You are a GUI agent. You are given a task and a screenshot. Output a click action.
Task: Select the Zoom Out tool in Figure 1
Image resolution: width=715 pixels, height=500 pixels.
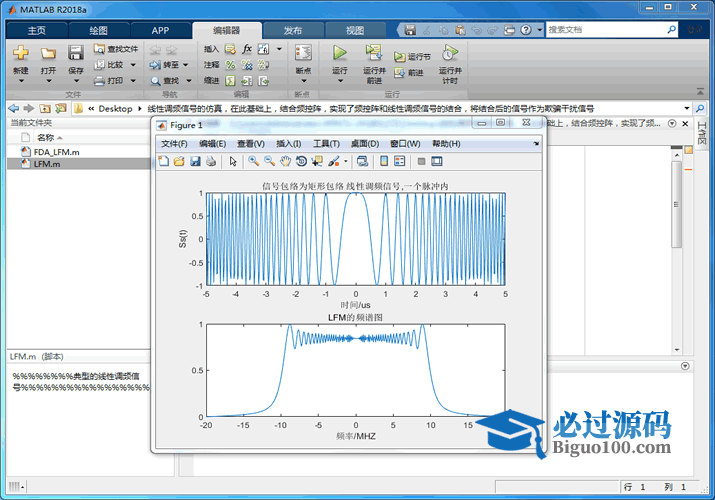[x=269, y=161]
